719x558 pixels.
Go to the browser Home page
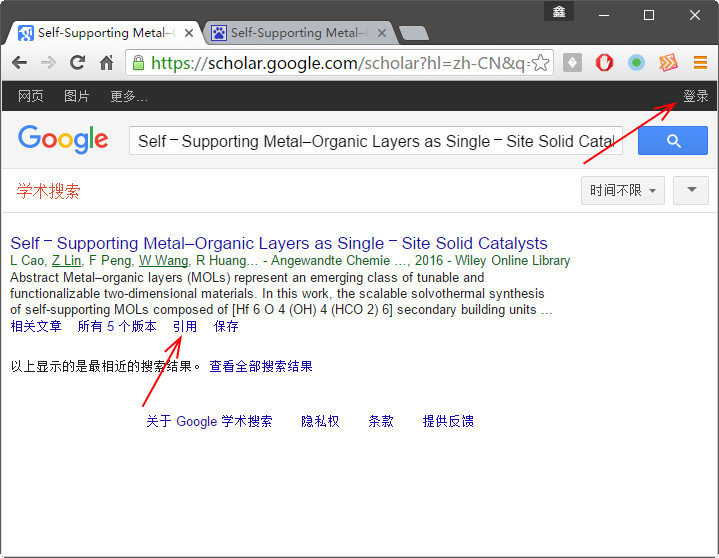tap(106, 62)
